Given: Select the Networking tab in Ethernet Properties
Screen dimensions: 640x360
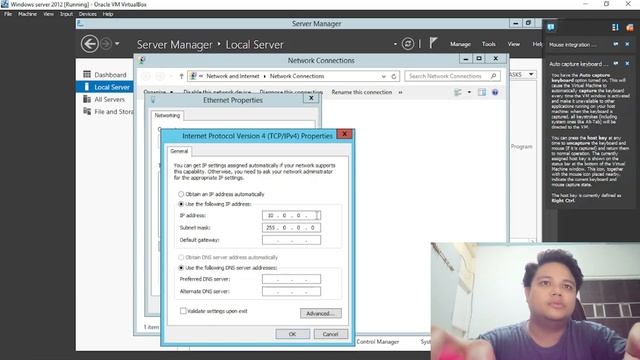Looking at the screenshot, I should pos(167,116).
